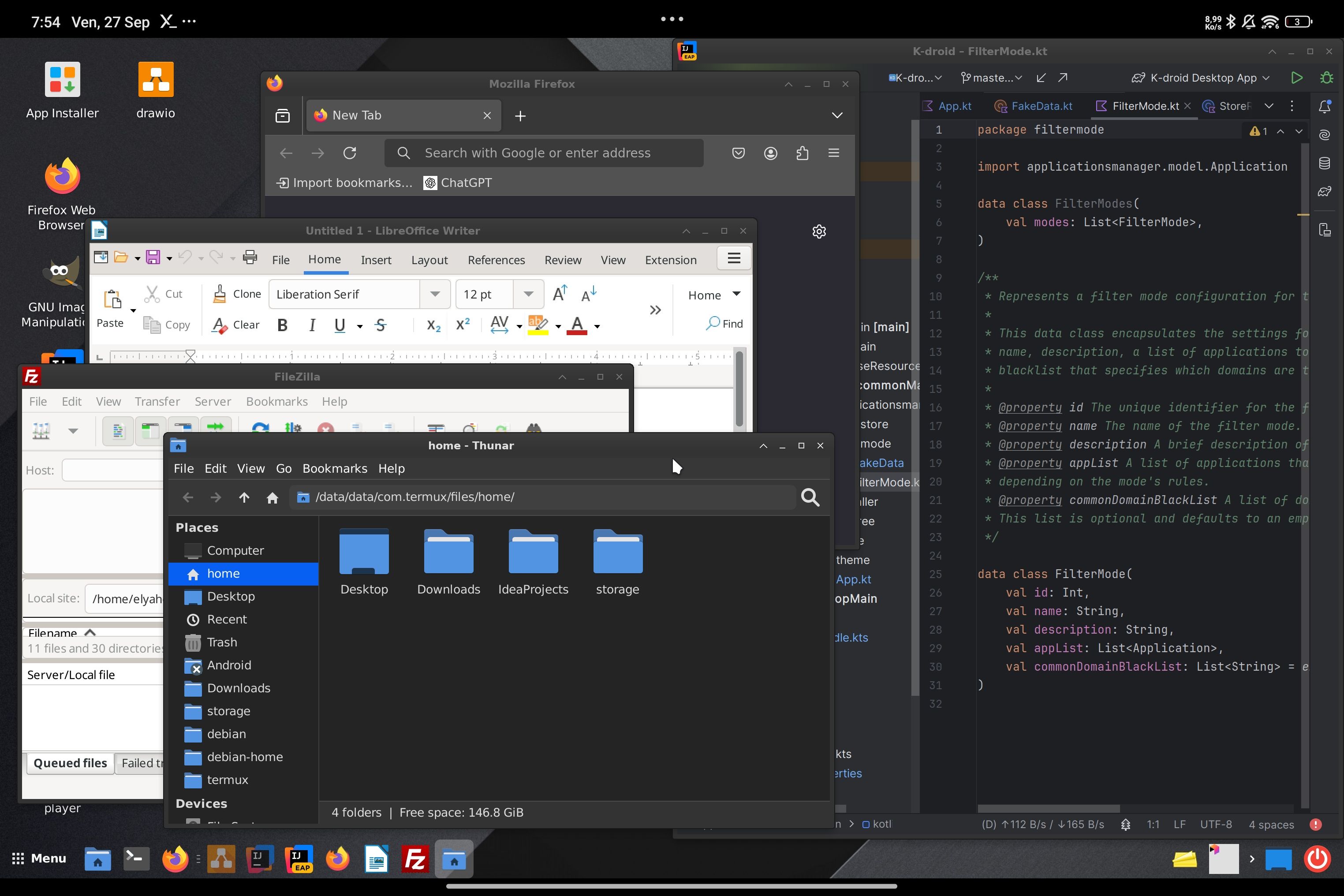Click the Bold icon in LibreOffice Writer
The width and height of the screenshot is (1344, 896).
tap(282, 325)
